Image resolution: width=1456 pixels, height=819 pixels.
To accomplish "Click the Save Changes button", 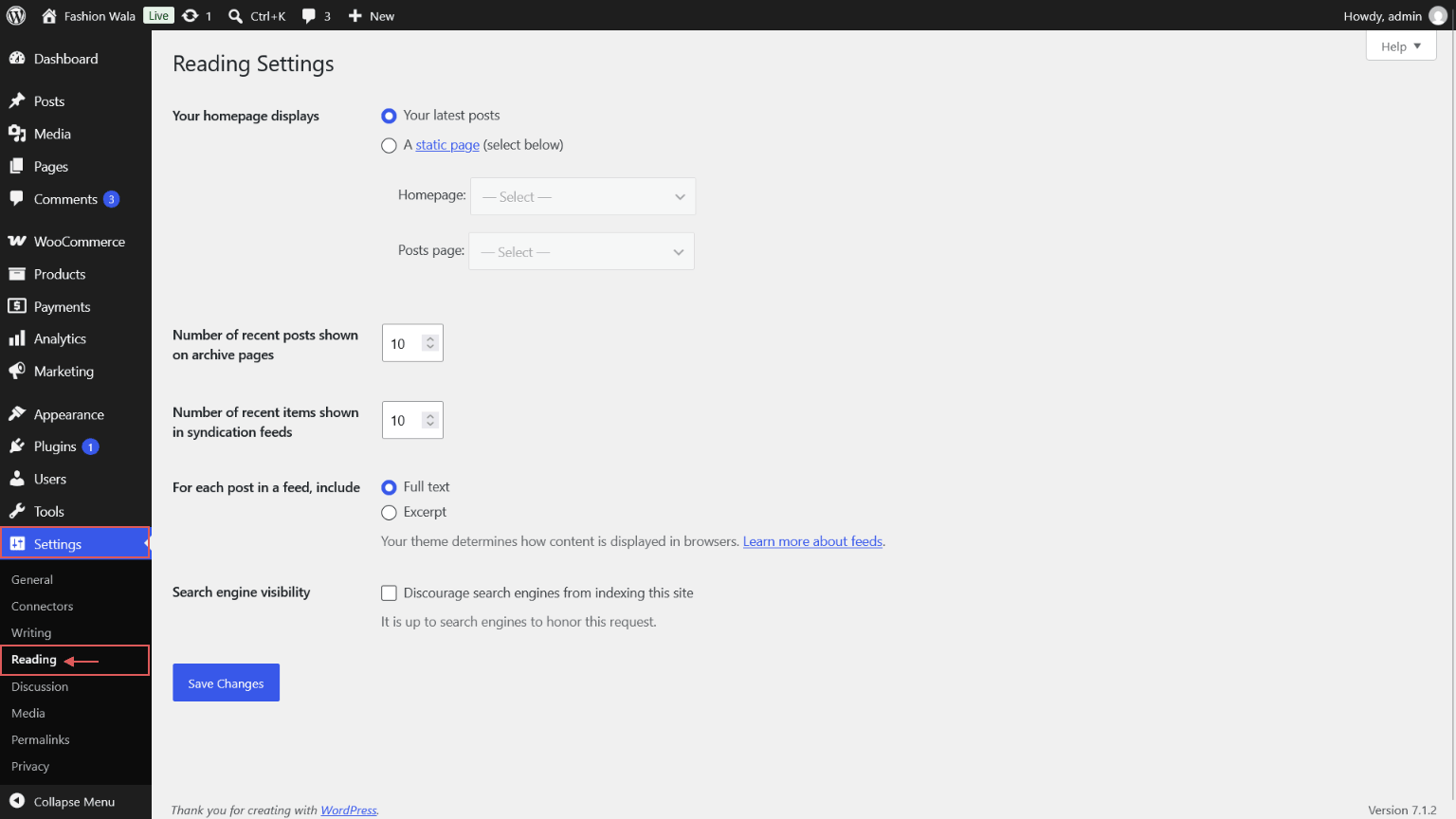I will point(226,682).
